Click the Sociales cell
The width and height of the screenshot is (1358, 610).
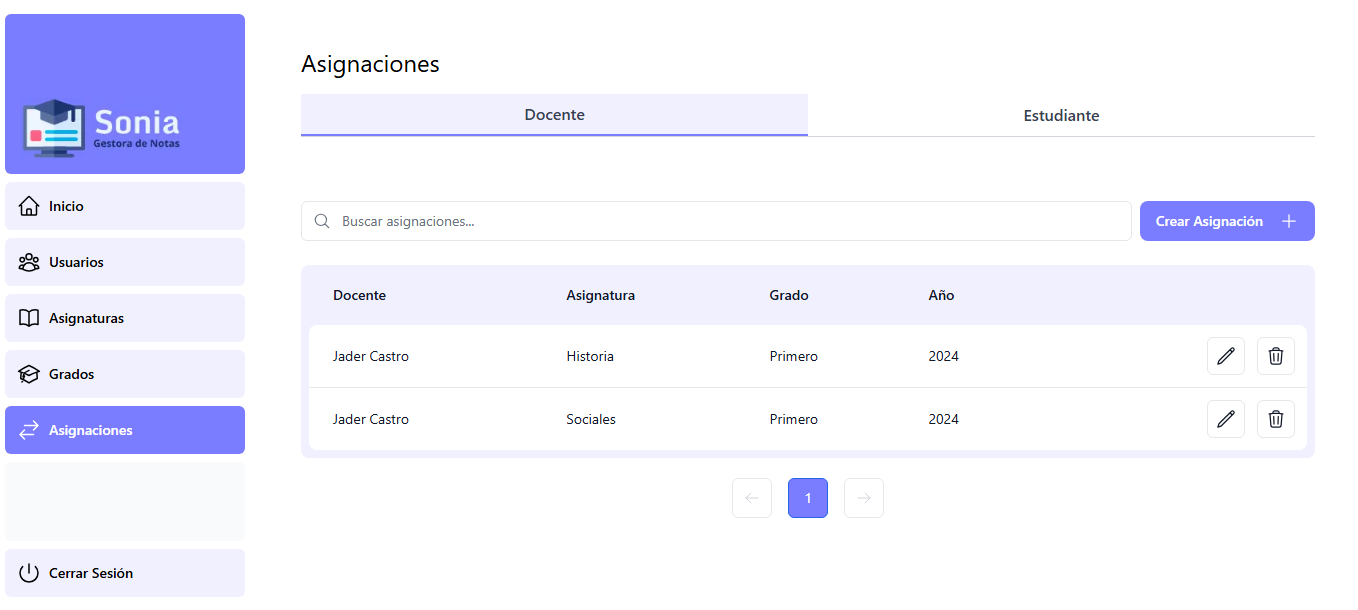pos(591,419)
